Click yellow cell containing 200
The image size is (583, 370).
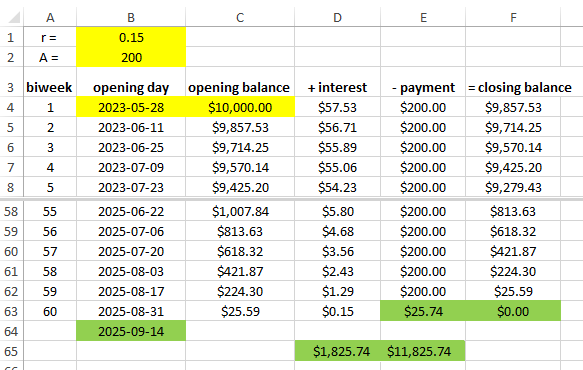(x=131, y=57)
